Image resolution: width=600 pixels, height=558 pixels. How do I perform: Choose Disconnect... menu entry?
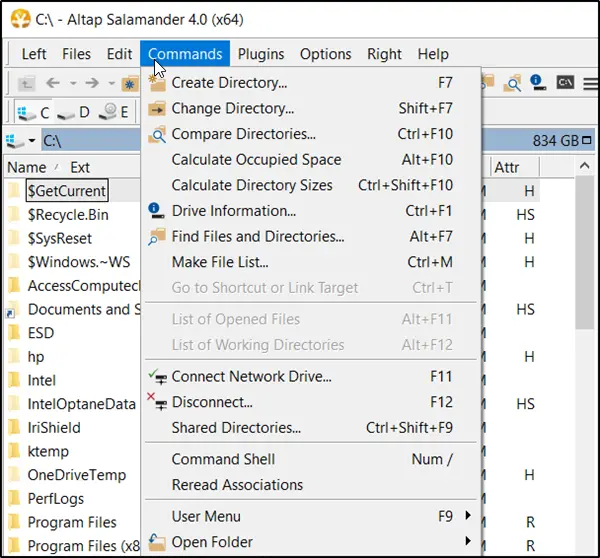(311, 402)
